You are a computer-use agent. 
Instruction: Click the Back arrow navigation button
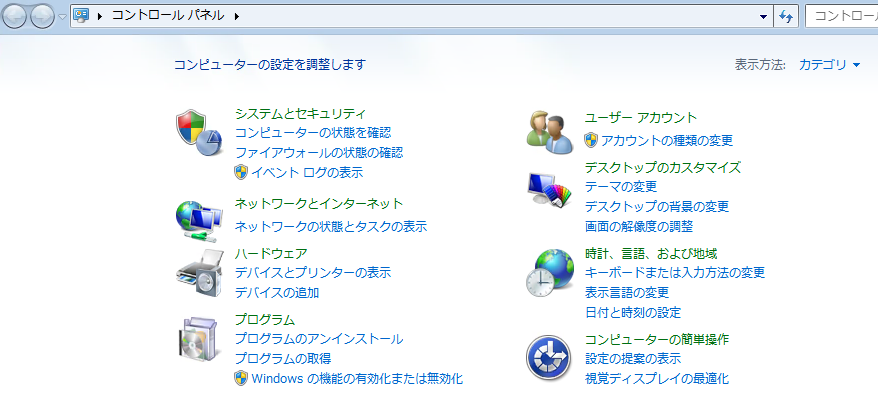click(x=15, y=17)
